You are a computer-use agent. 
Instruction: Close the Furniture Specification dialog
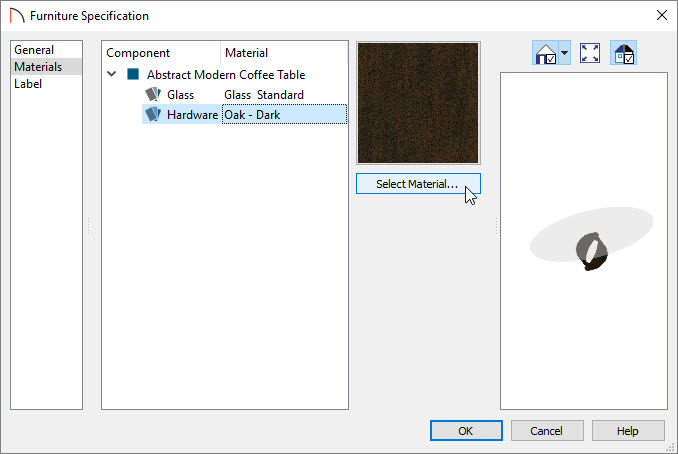pos(662,16)
